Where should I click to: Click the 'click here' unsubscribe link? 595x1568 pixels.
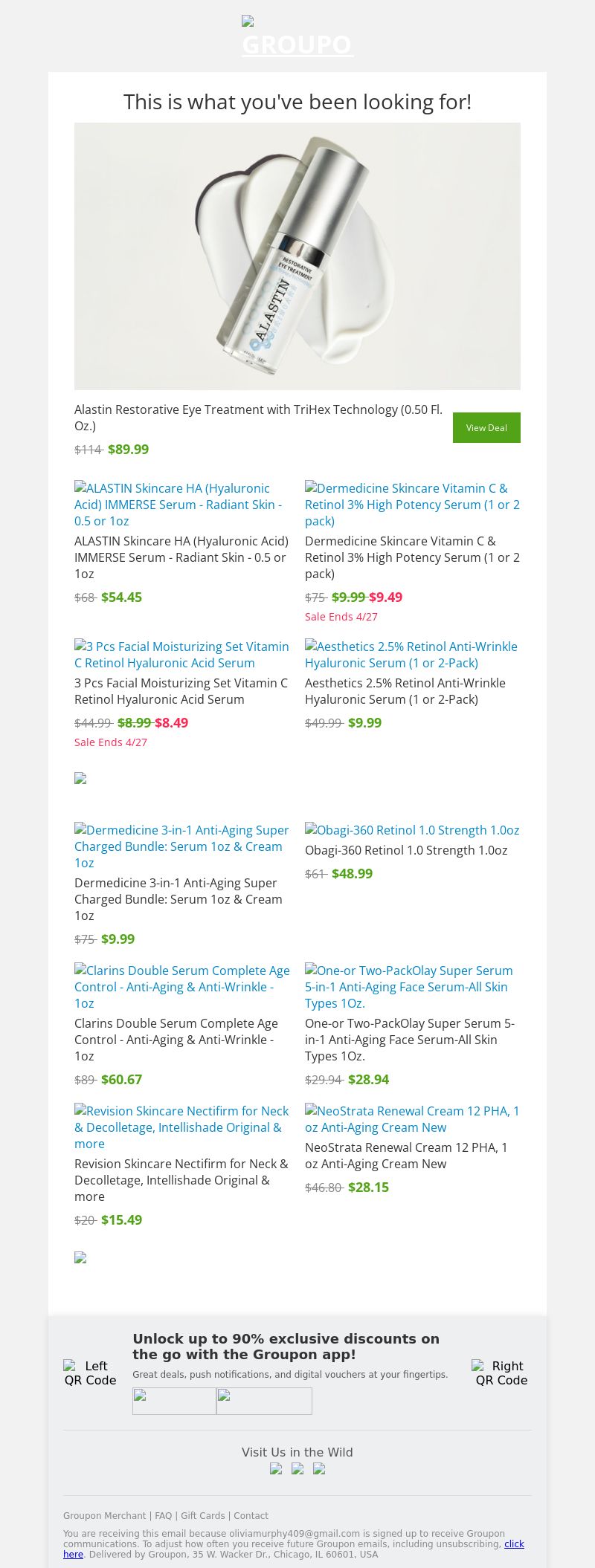(x=513, y=1544)
